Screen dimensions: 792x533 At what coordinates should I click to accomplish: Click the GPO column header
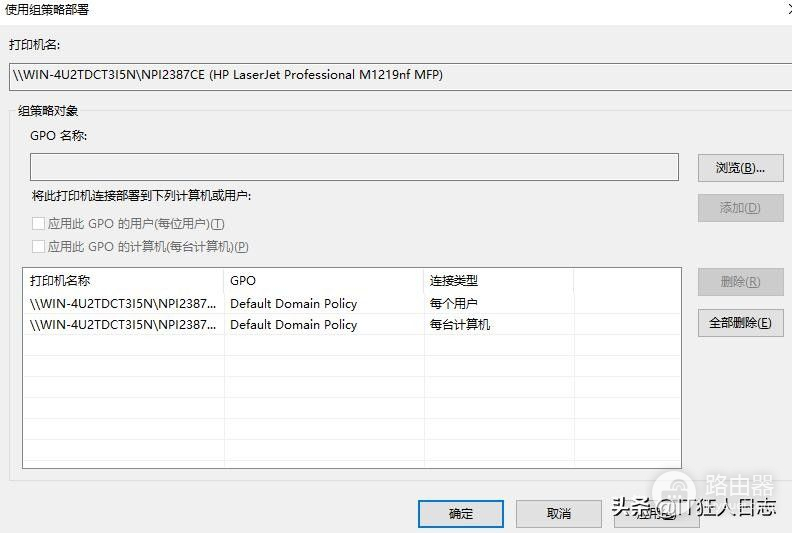pyautogui.click(x=323, y=281)
